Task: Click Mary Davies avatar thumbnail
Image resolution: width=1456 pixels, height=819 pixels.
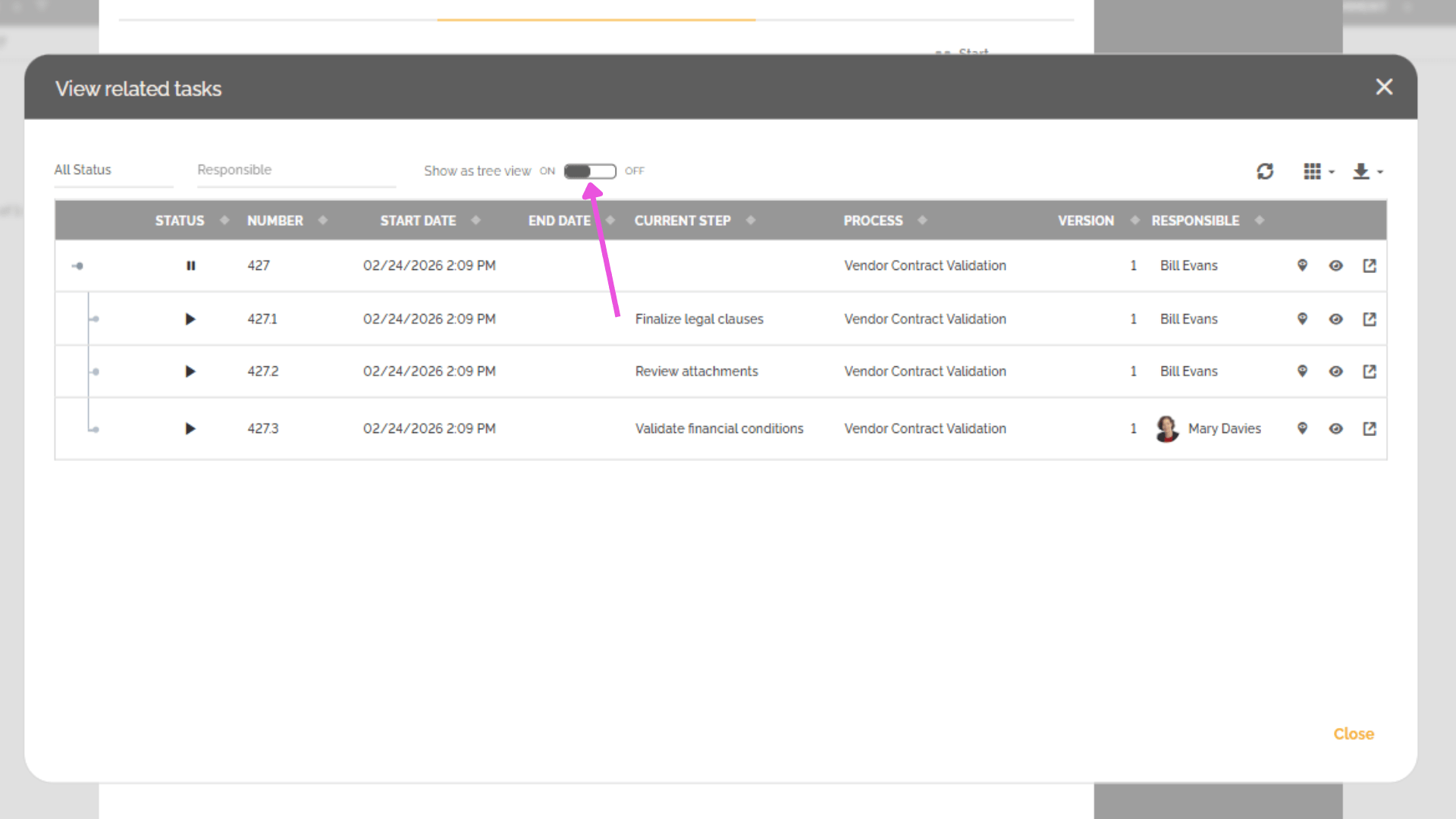Action: click(x=1166, y=428)
